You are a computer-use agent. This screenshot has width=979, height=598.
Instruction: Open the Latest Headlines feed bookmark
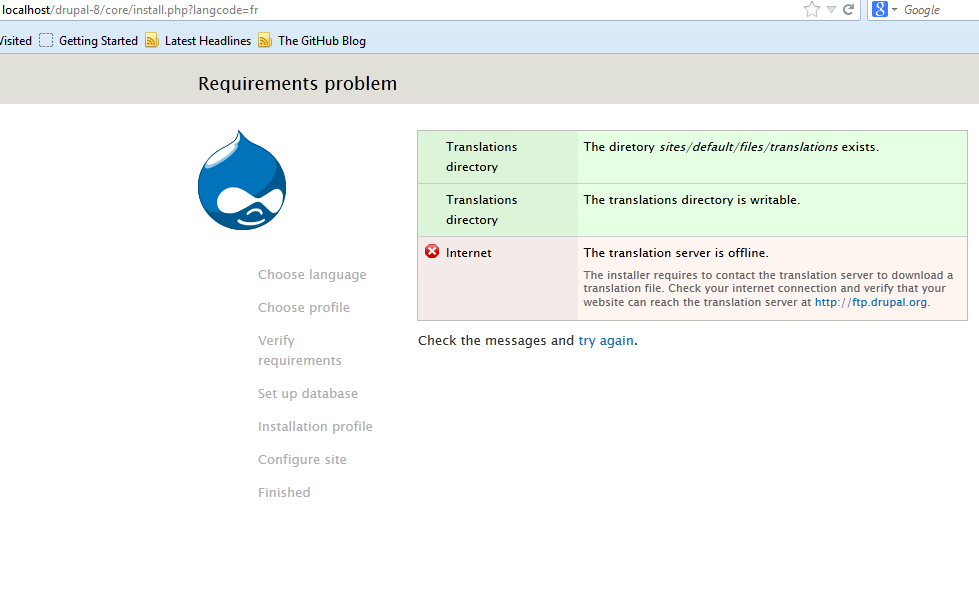(x=208, y=41)
